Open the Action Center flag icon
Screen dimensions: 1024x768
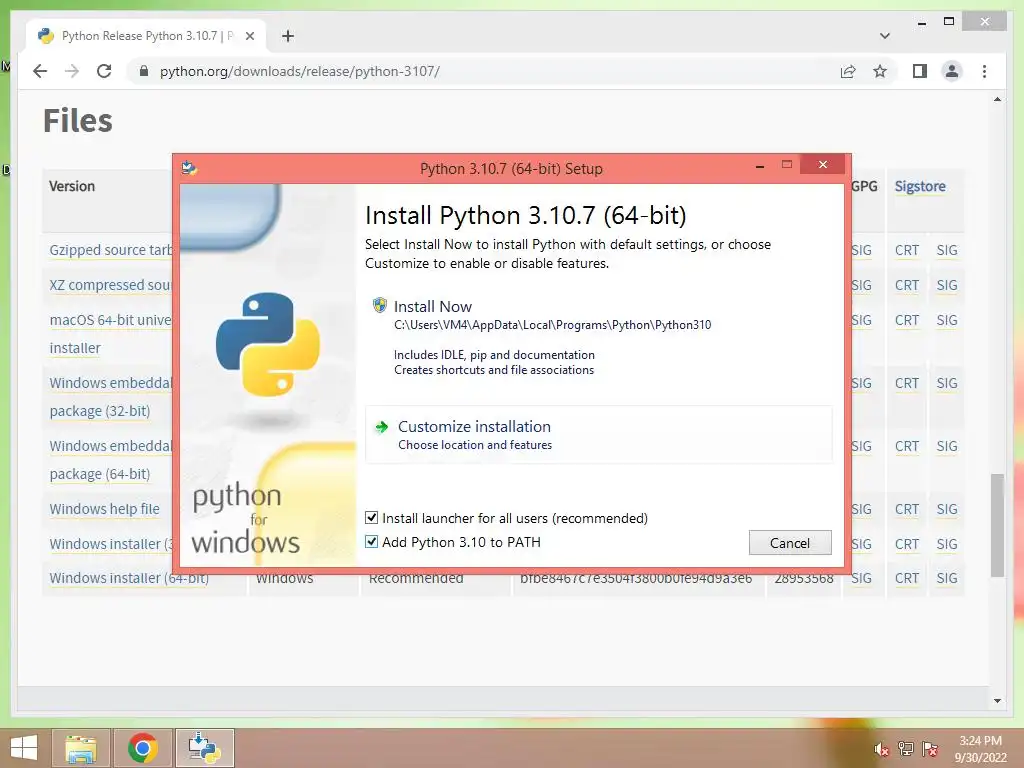click(930, 749)
